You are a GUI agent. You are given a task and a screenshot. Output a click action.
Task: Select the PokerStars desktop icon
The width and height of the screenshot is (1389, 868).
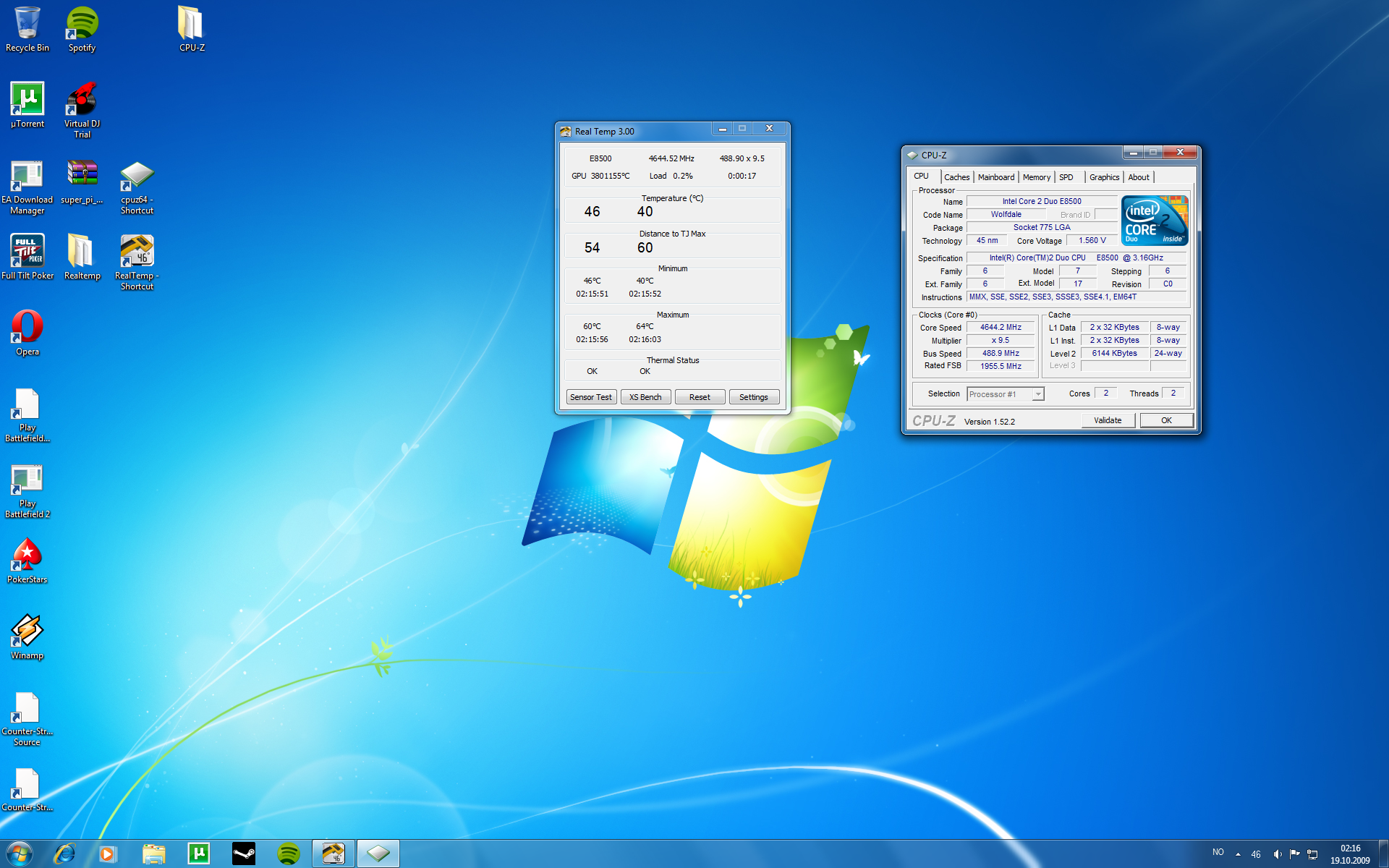[x=27, y=561]
